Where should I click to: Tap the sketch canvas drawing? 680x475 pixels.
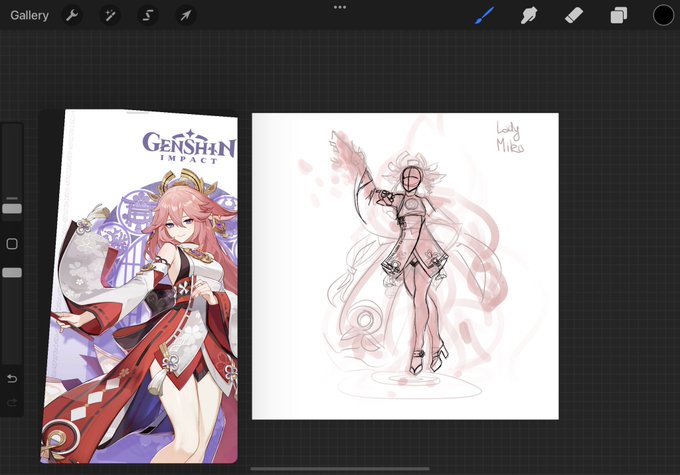405,266
